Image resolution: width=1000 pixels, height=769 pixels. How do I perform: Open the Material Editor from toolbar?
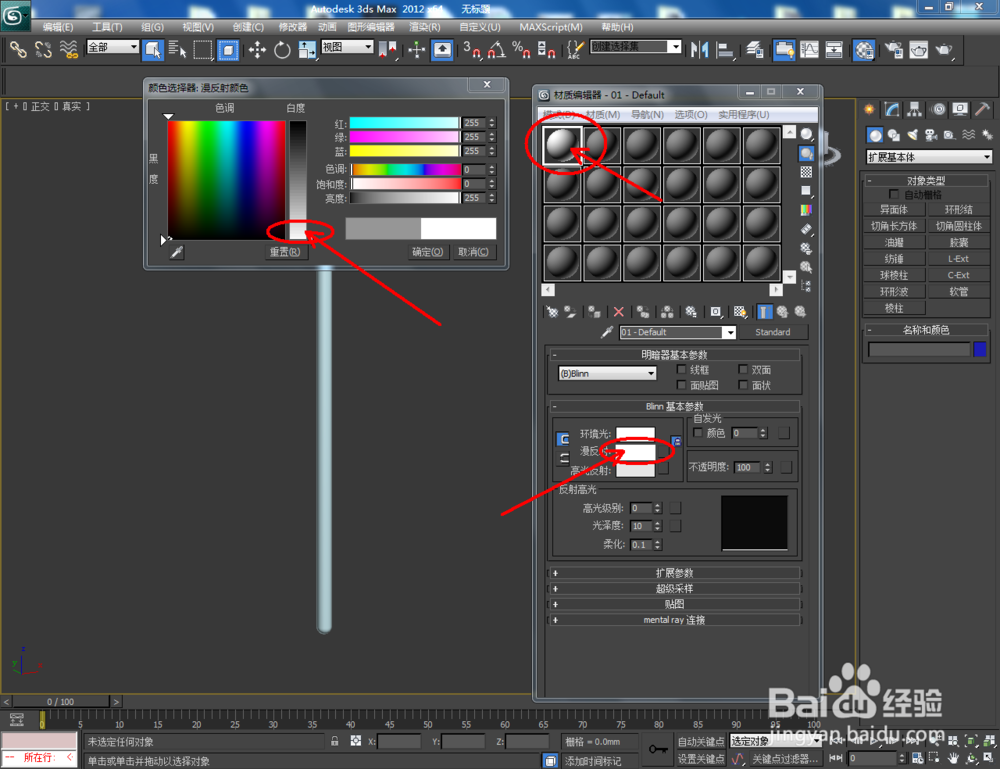click(x=864, y=50)
